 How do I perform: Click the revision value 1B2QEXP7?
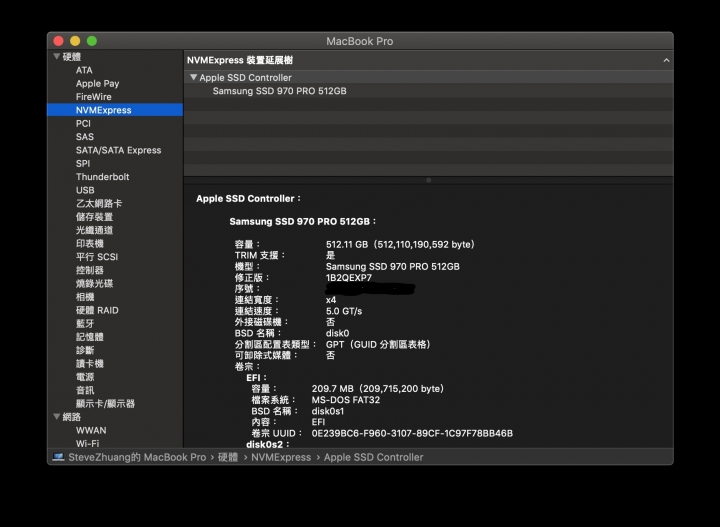pos(349,277)
